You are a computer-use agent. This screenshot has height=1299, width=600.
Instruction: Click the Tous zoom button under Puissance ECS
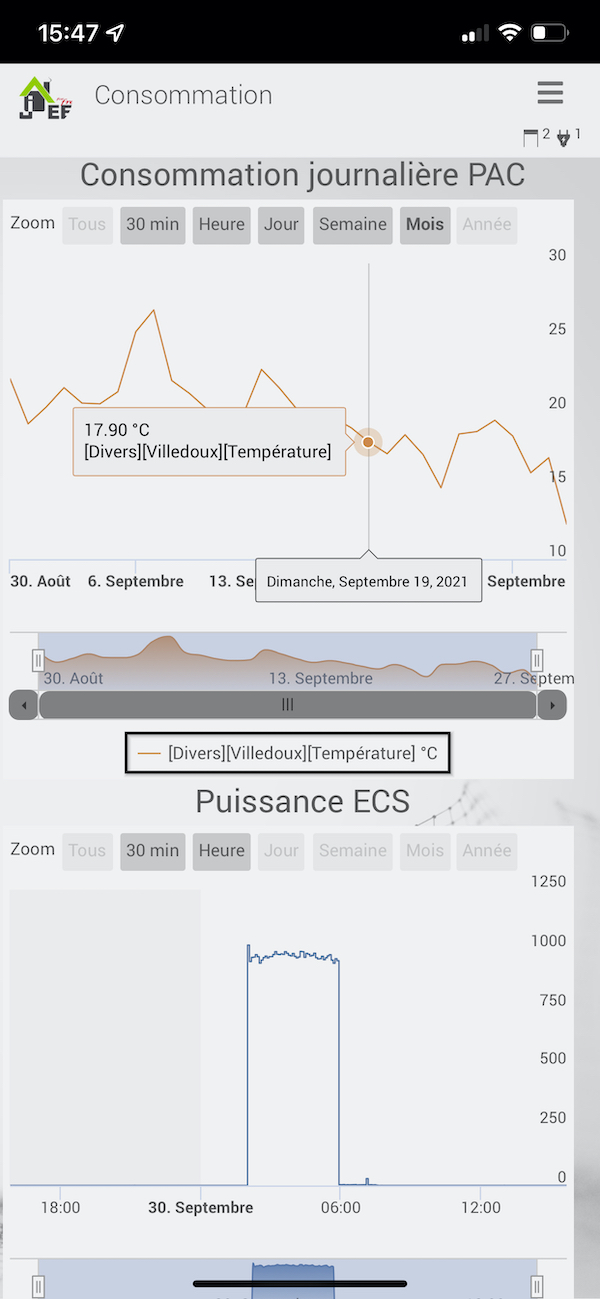point(87,851)
